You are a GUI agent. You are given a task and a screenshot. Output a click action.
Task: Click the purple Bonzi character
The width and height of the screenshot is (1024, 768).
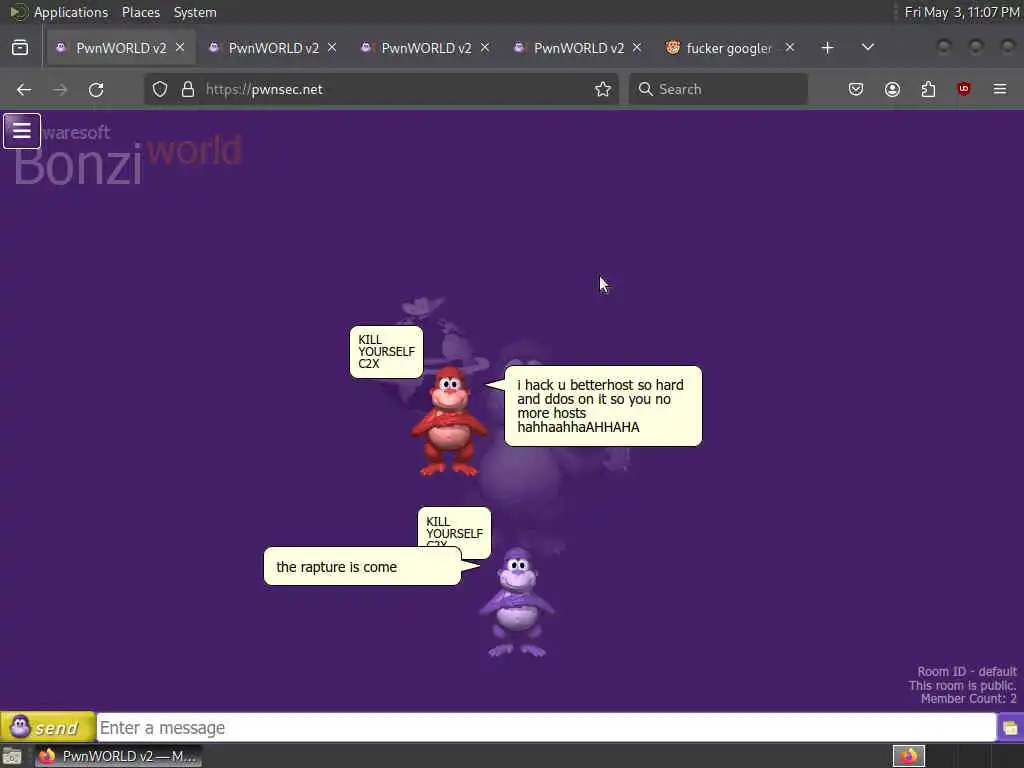tap(517, 602)
